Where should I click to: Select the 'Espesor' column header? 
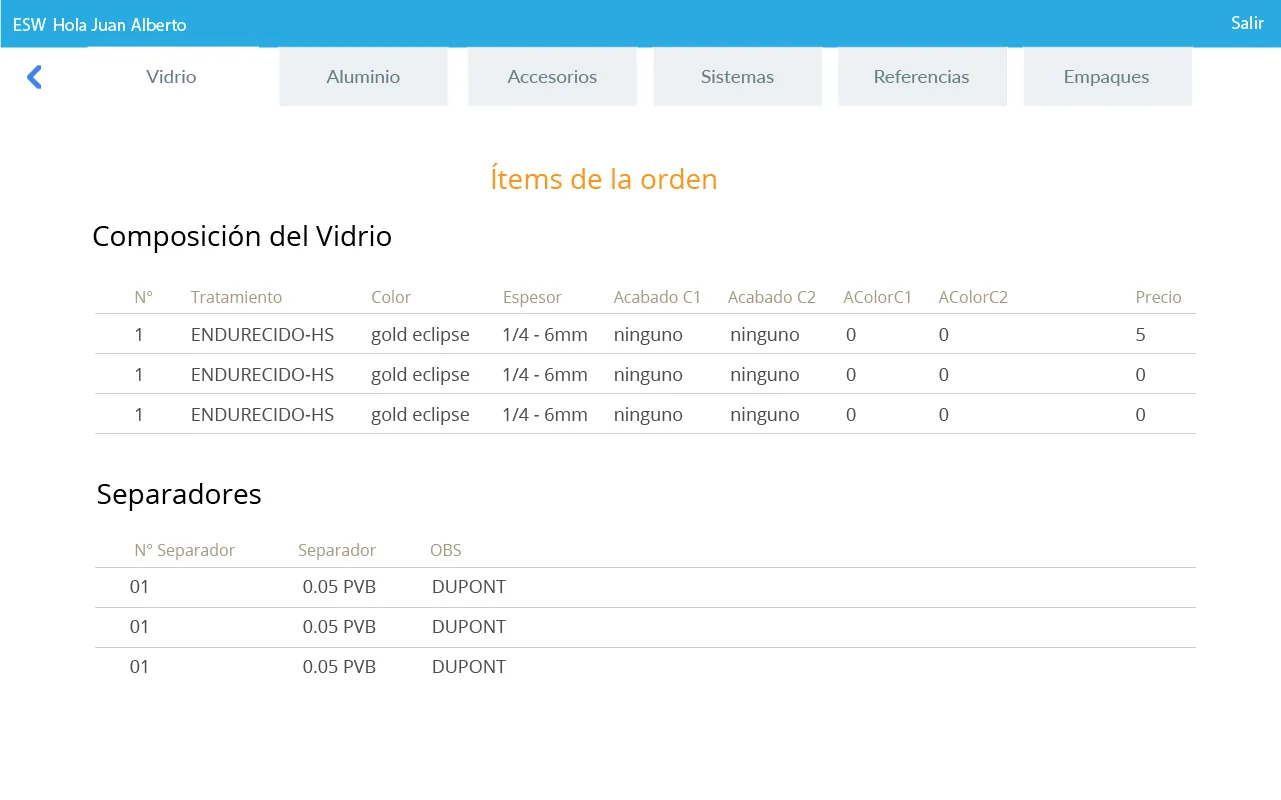532,297
